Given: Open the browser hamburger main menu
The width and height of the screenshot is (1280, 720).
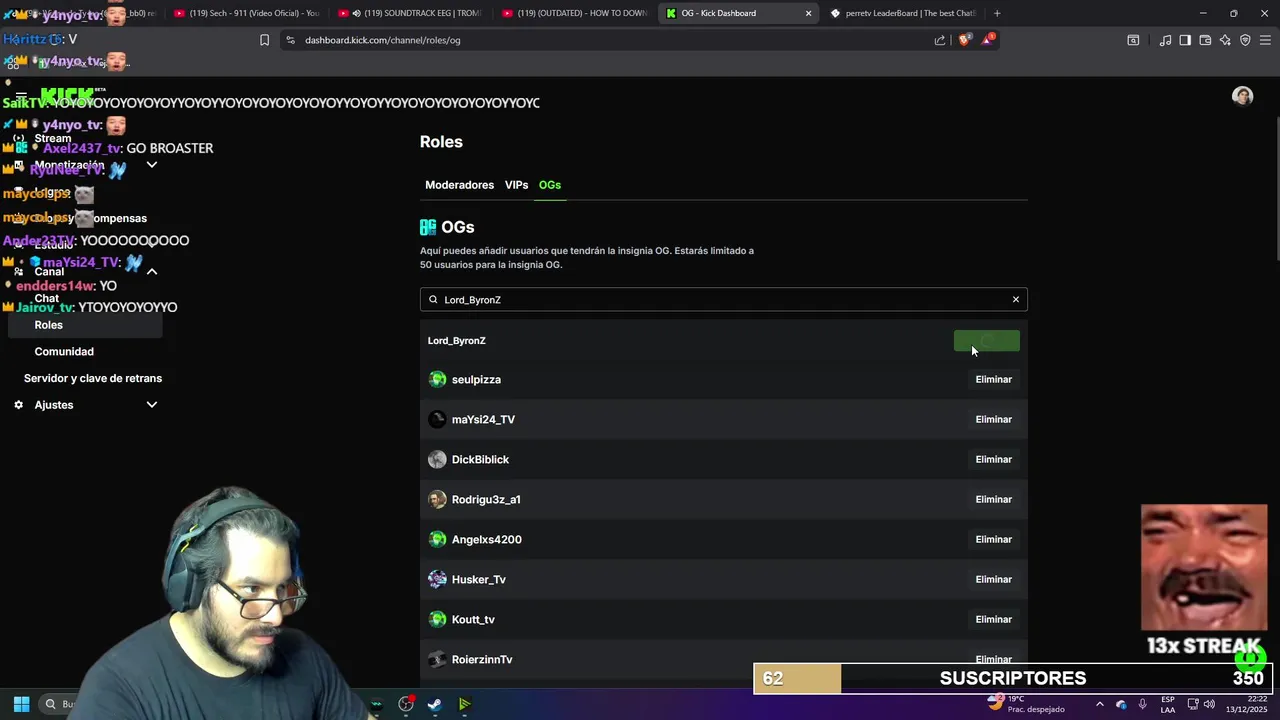Looking at the screenshot, I should pyautogui.click(x=1265, y=40).
